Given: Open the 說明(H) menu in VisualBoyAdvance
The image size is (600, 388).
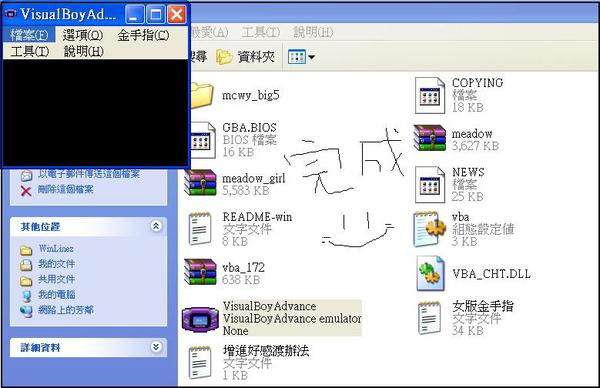Looking at the screenshot, I should tap(83, 51).
